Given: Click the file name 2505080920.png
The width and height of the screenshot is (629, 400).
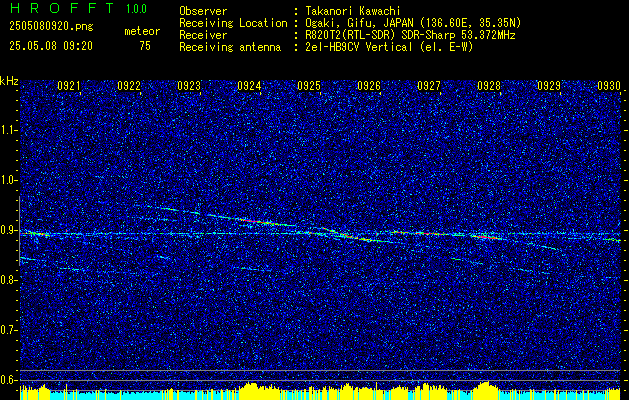Looking at the screenshot, I should (51, 27).
